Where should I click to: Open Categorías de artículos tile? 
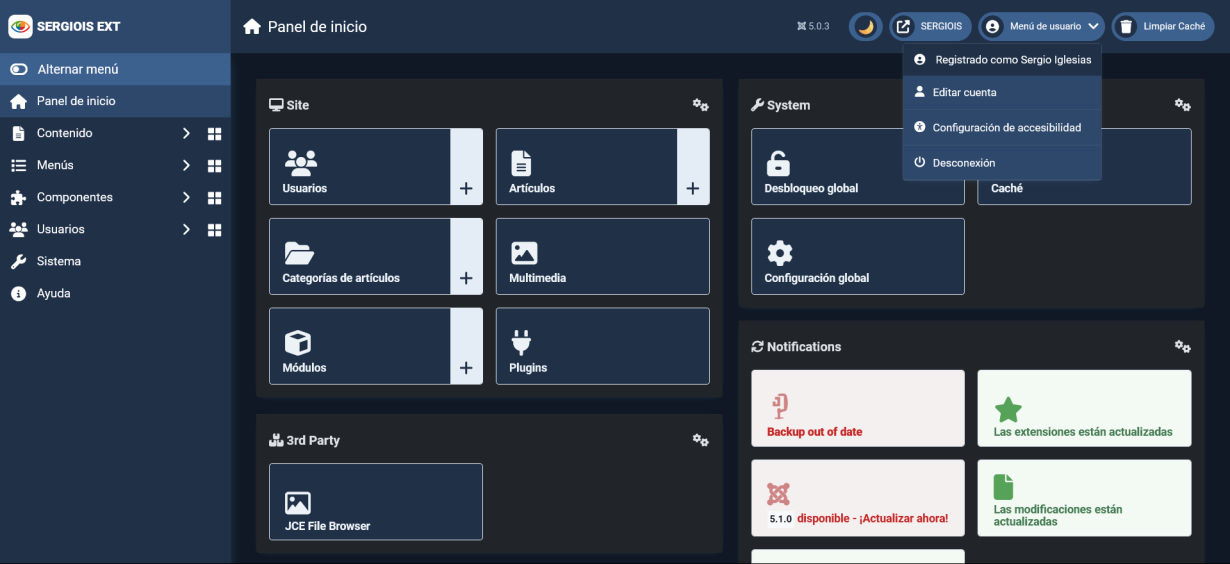[360, 257]
